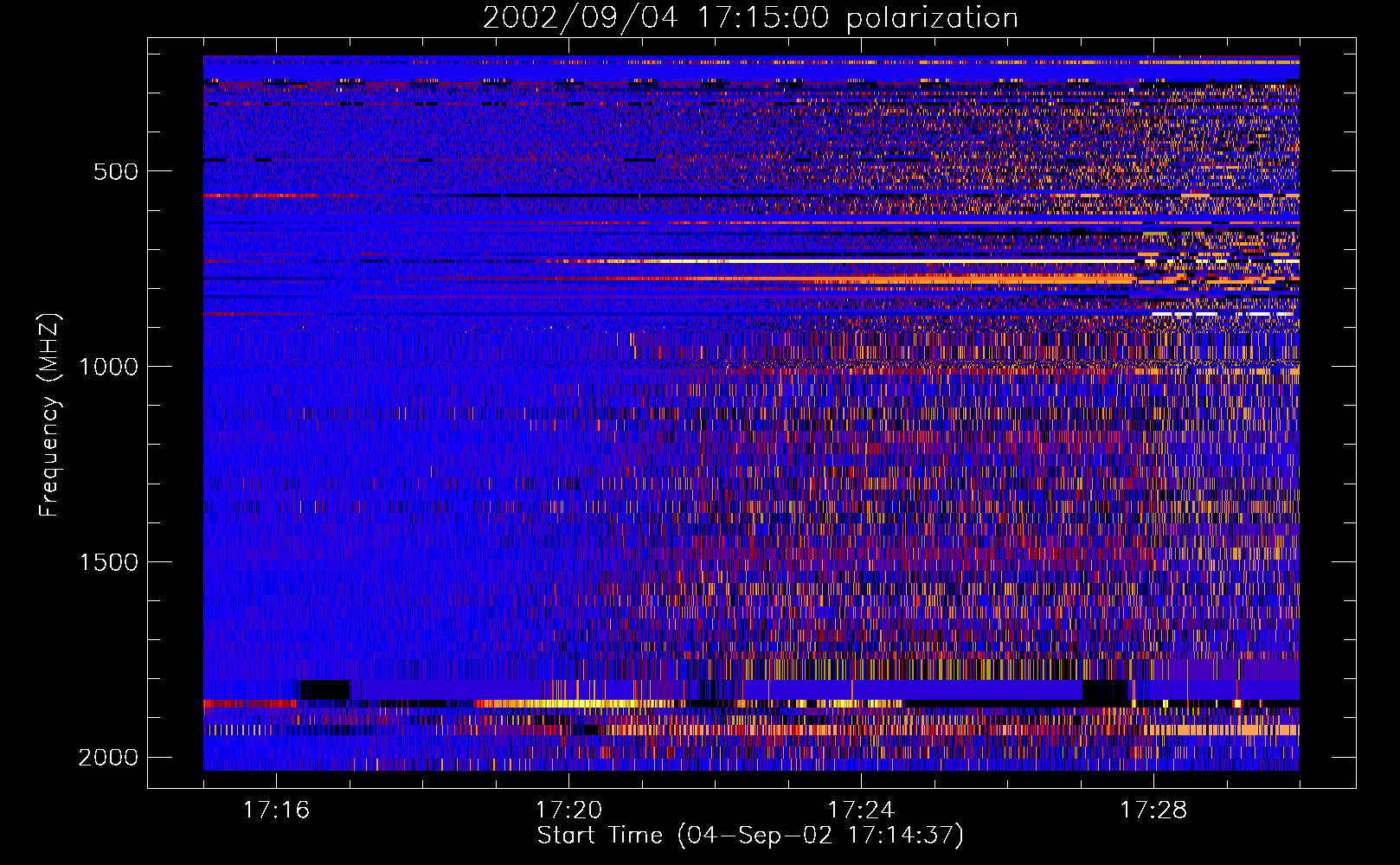Image resolution: width=1400 pixels, height=865 pixels.
Task: Click the 17:24 time tick label
Action: (861, 811)
